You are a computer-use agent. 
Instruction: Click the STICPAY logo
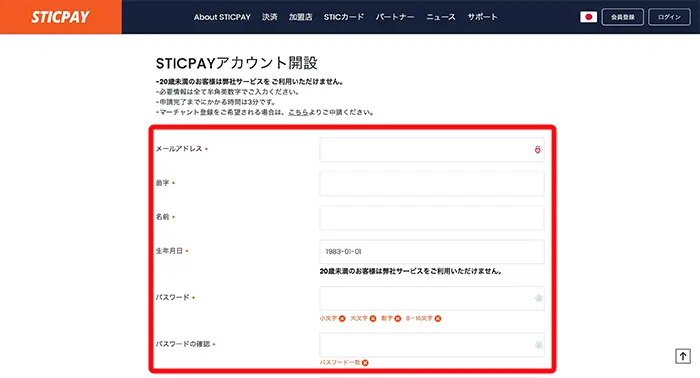tap(60, 17)
